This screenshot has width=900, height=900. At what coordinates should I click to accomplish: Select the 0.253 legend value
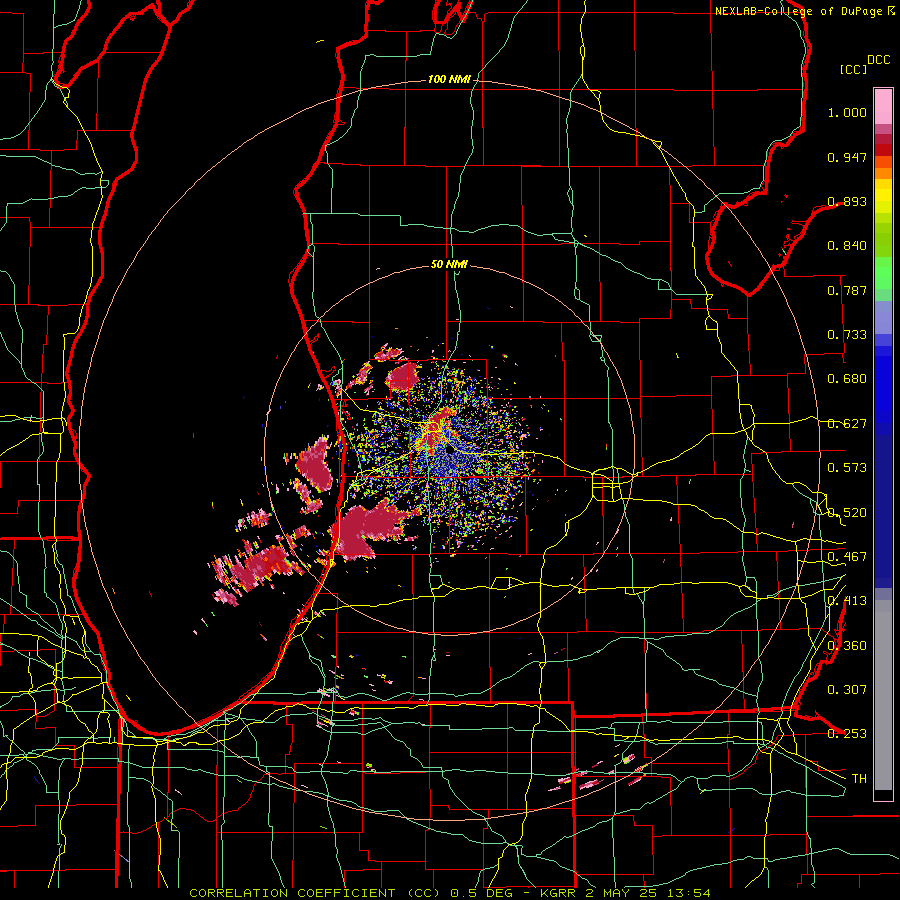pos(847,734)
